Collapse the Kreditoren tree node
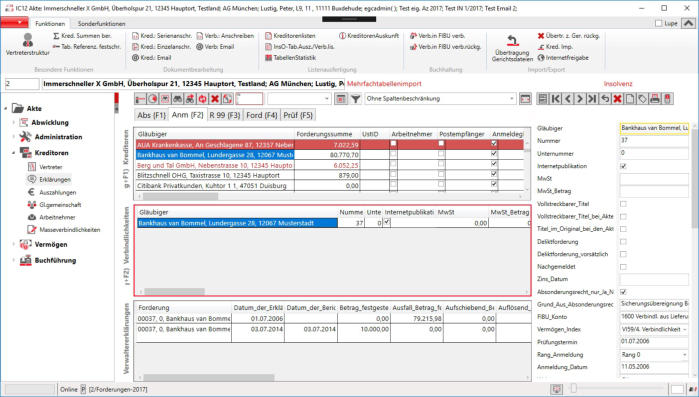Image resolution: width=699 pixels, height=397 pixels. [x=13, y=153]
